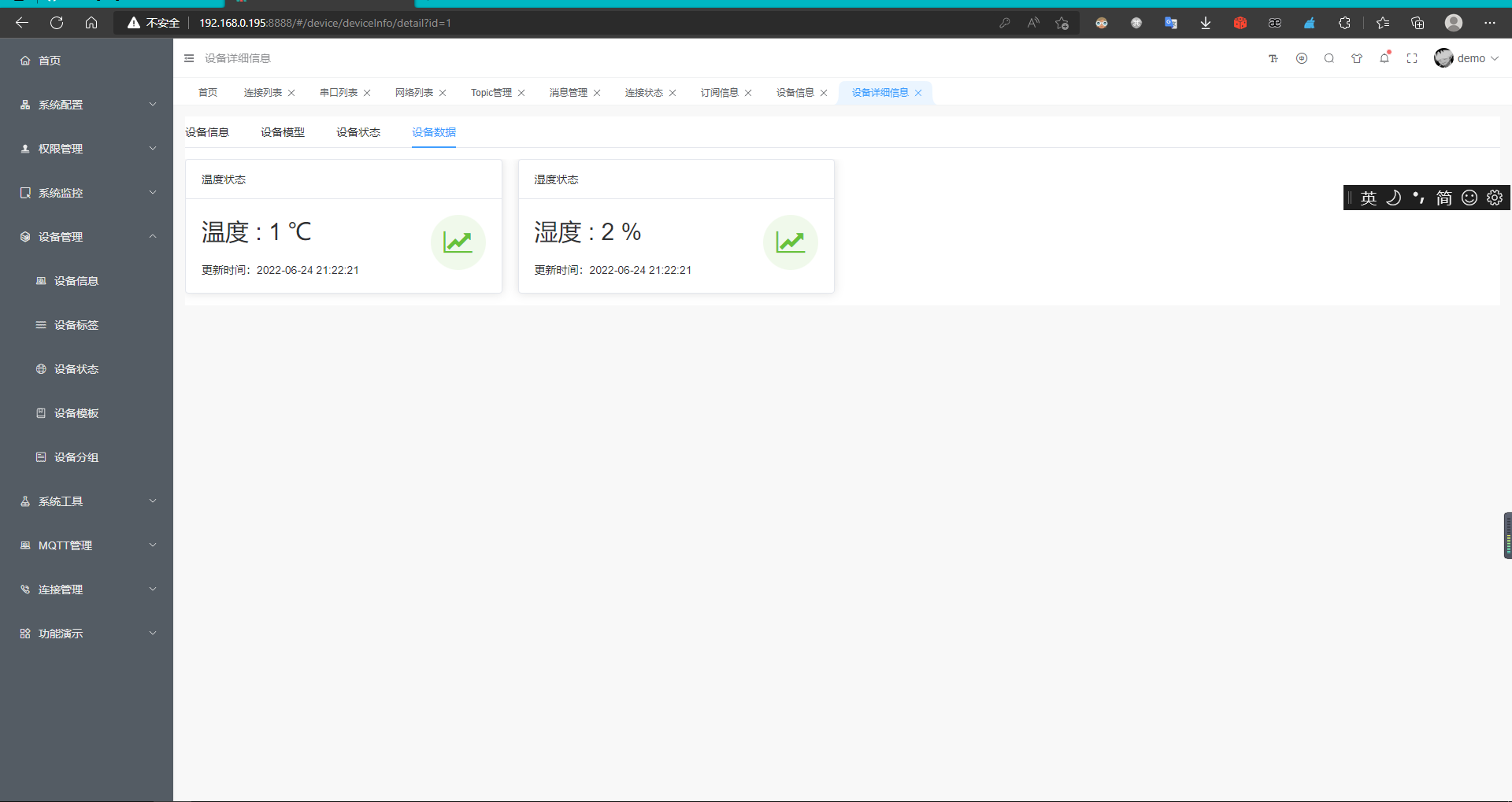The image size is (1512, 802).
Task: Open 设备分组 in the sidebar
Action: click(x=87, y=456)
